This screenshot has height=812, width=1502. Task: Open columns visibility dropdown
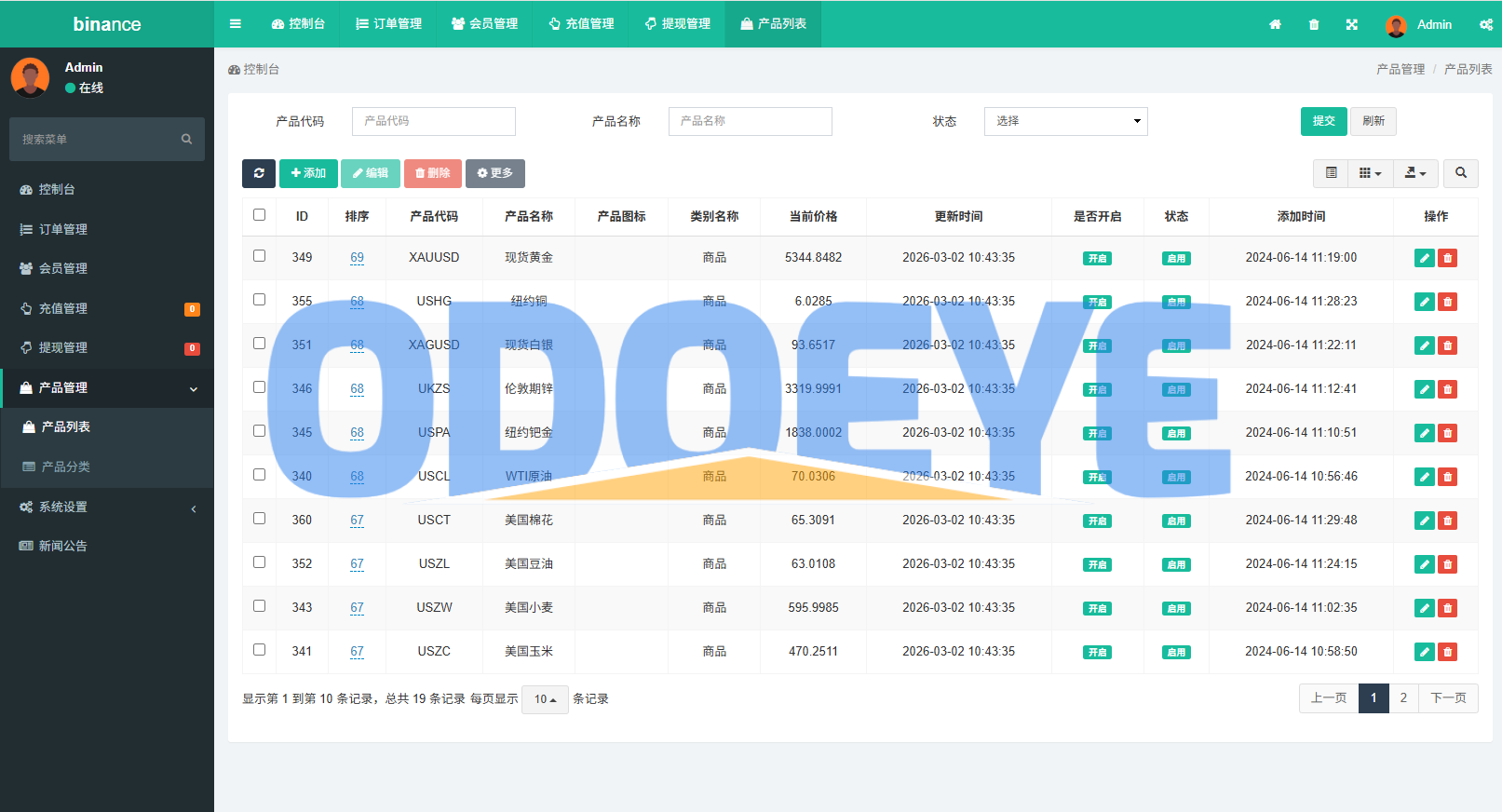1371,173
